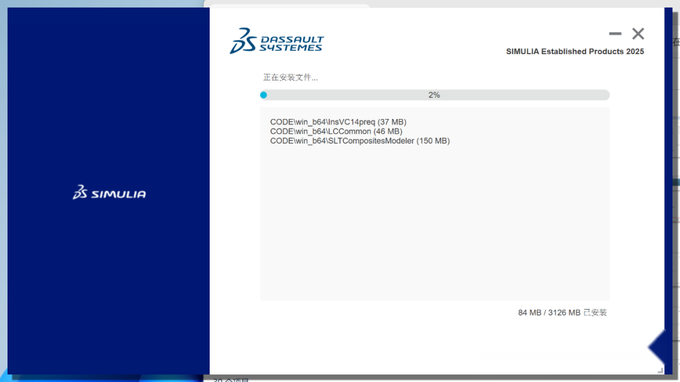Click the blue progress indicator dot

click(264, 95)
